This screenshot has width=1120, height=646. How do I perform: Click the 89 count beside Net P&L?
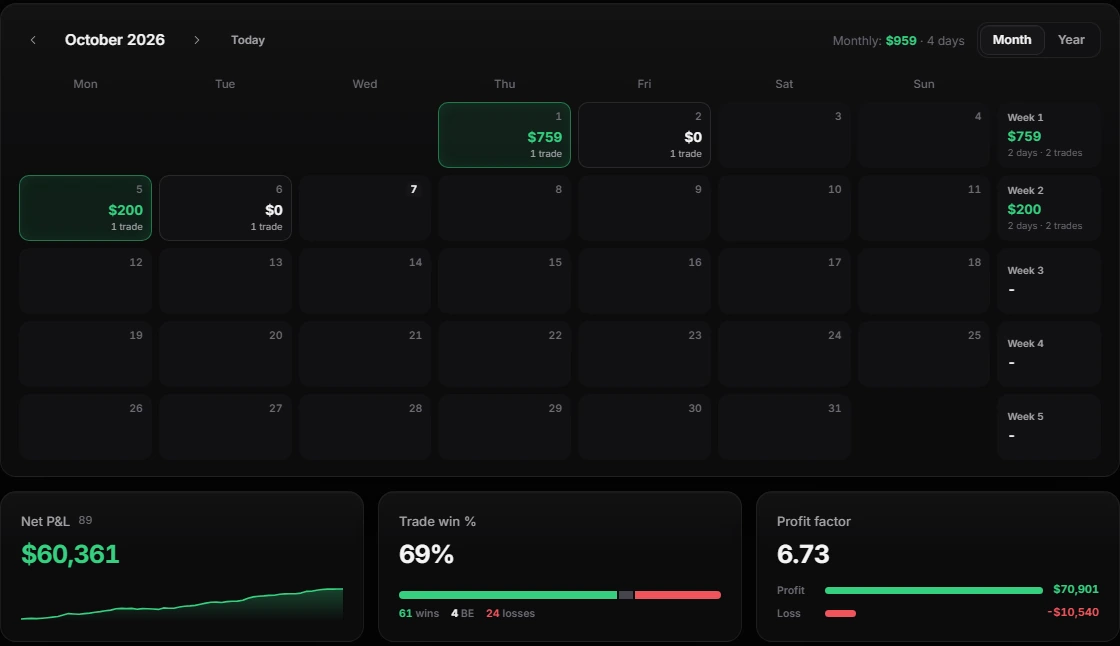pyautogui.click(x=85, y=520)
